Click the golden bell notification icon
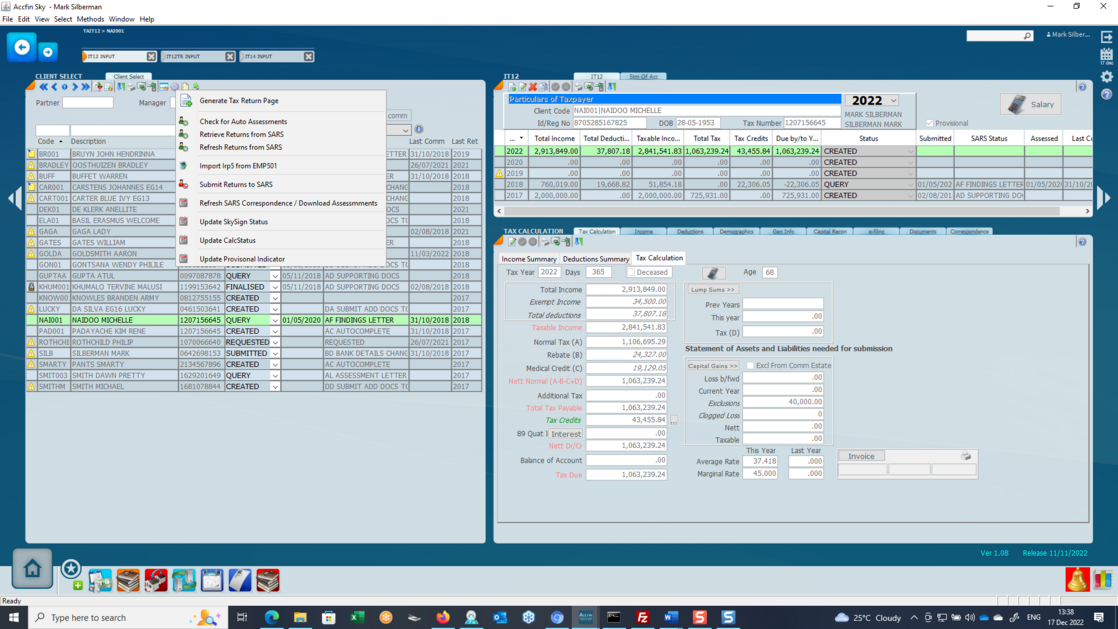Screen dimensions: 1118x629 click(1077, 579)
